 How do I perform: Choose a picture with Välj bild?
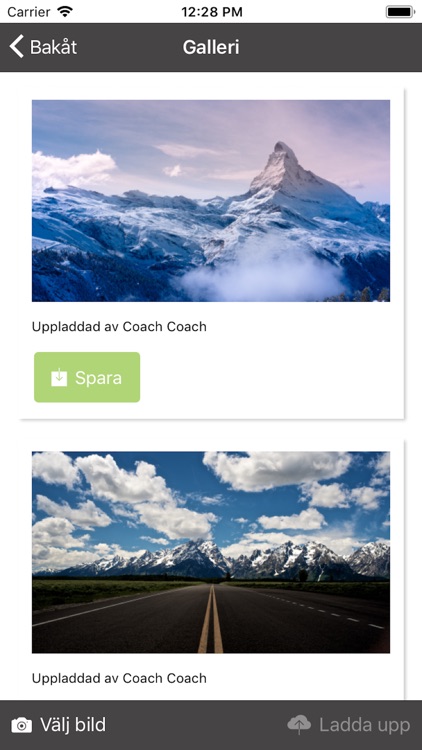pyautogui.click(x=73, y=725)
